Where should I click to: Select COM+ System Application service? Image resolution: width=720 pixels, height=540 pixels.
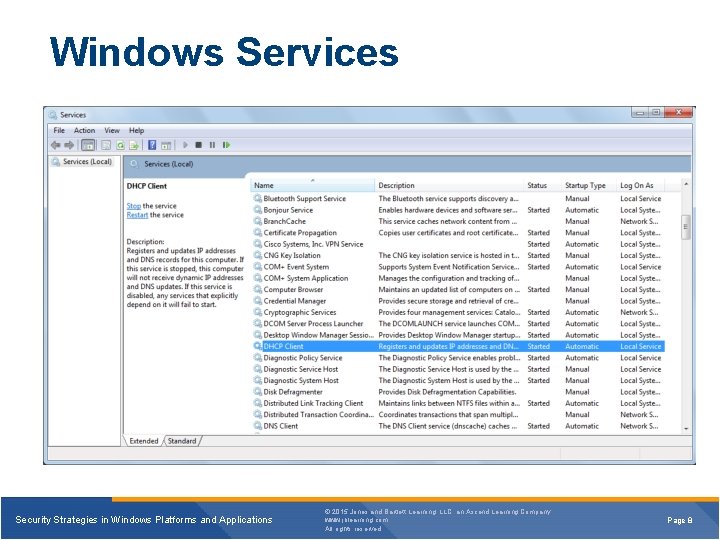(458, 278)
